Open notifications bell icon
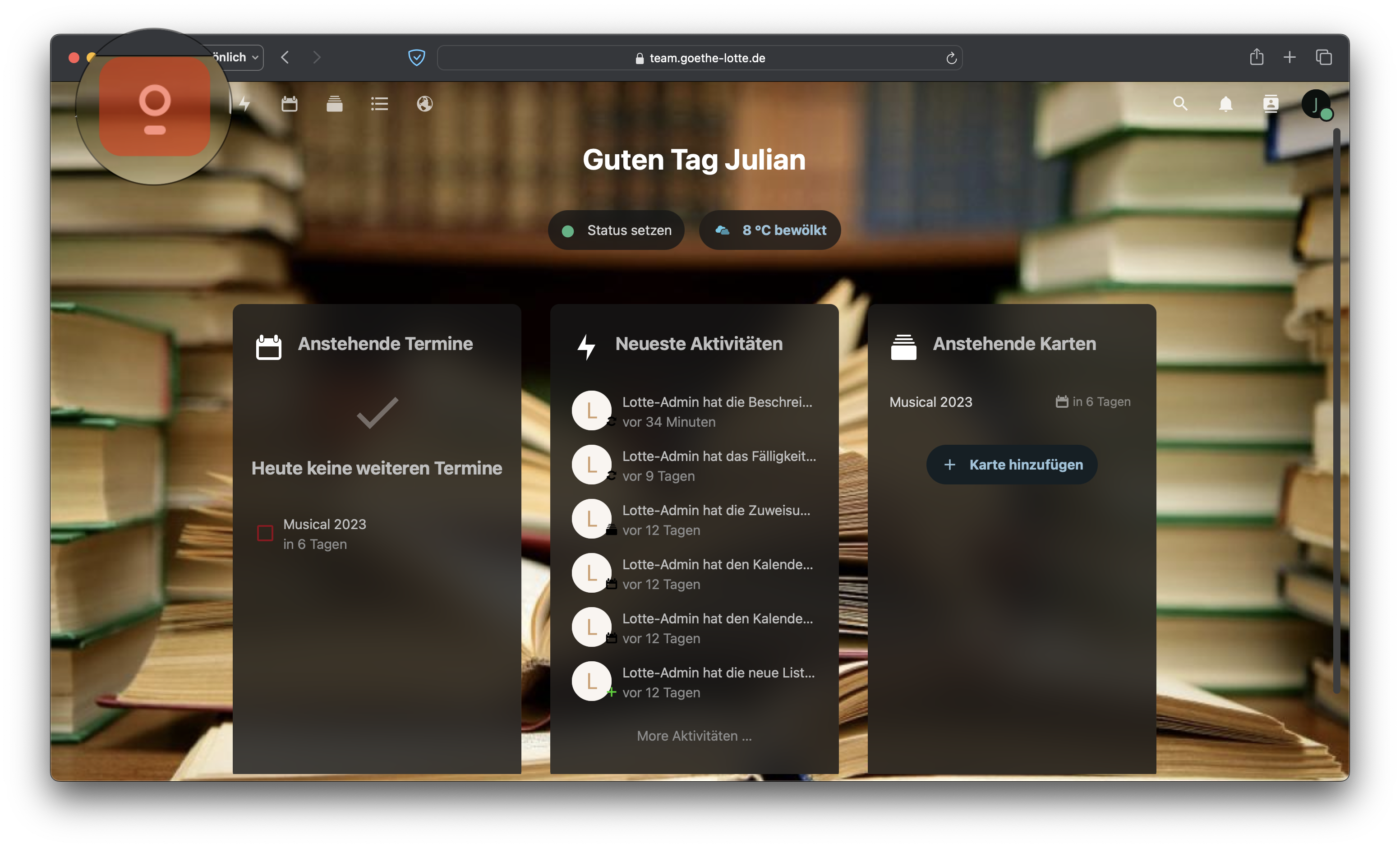Viewport: 1400px width, 848px height. click(1225, 104)
